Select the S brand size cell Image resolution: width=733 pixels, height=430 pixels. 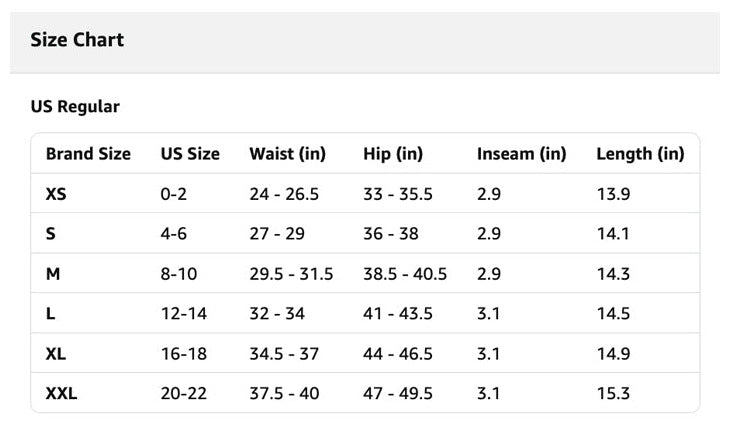(50, 234)
